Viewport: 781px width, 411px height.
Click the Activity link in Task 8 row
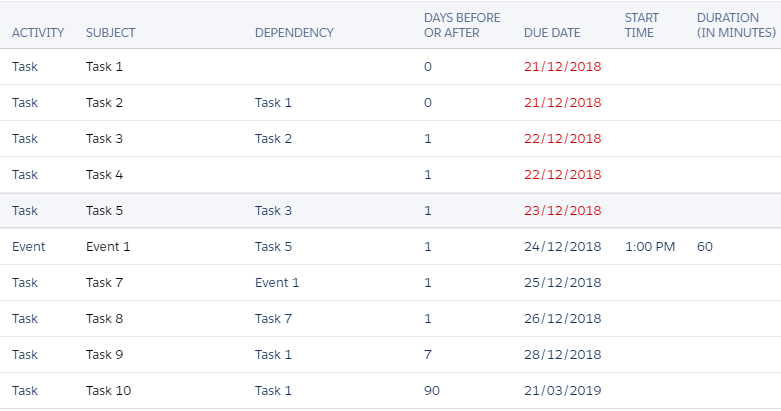click(x=25, y=318)
